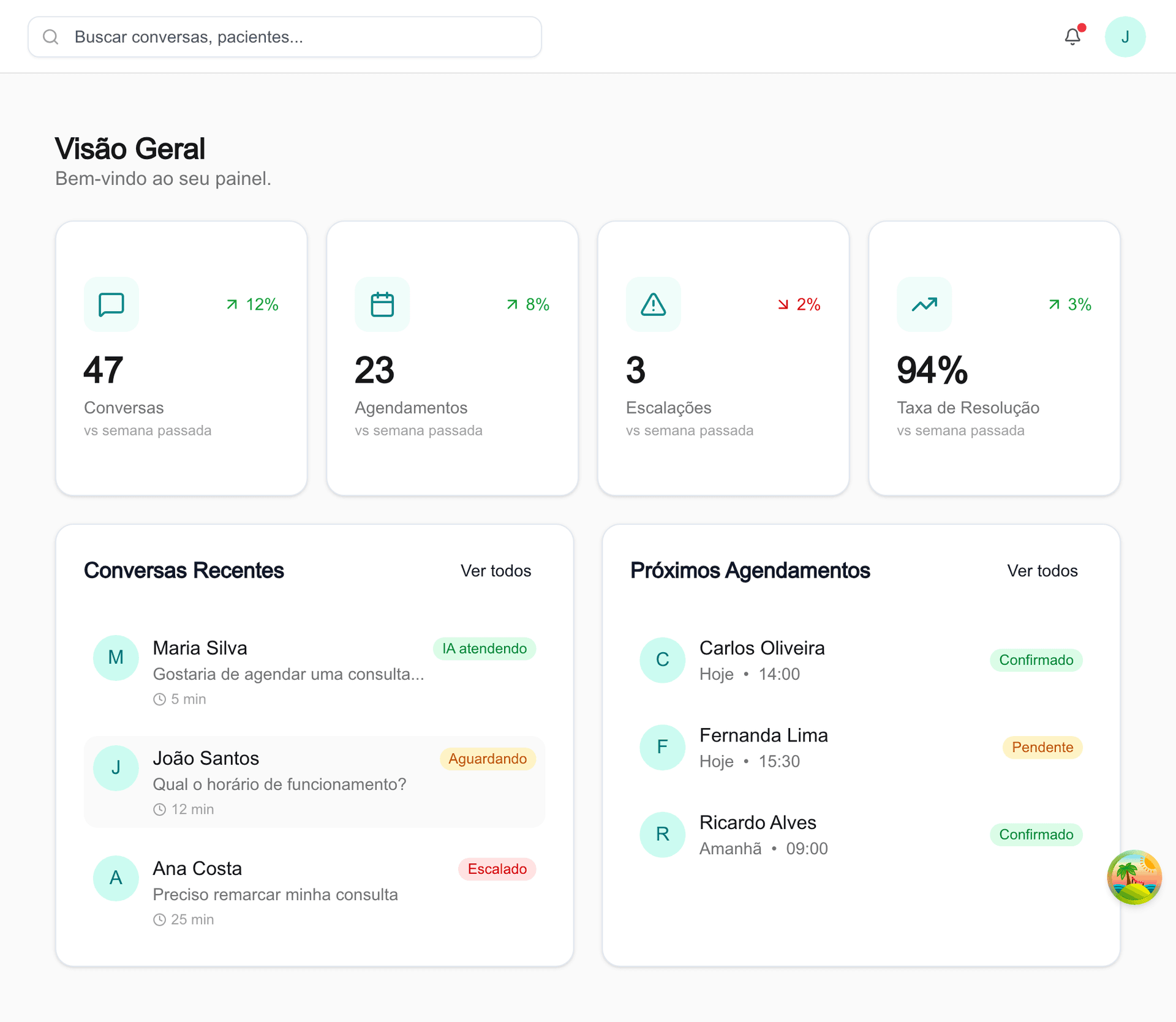Click the floating island icon at bottom right
The height and width of the screenshot is (1022, 1176).
tap(1134, 878)
